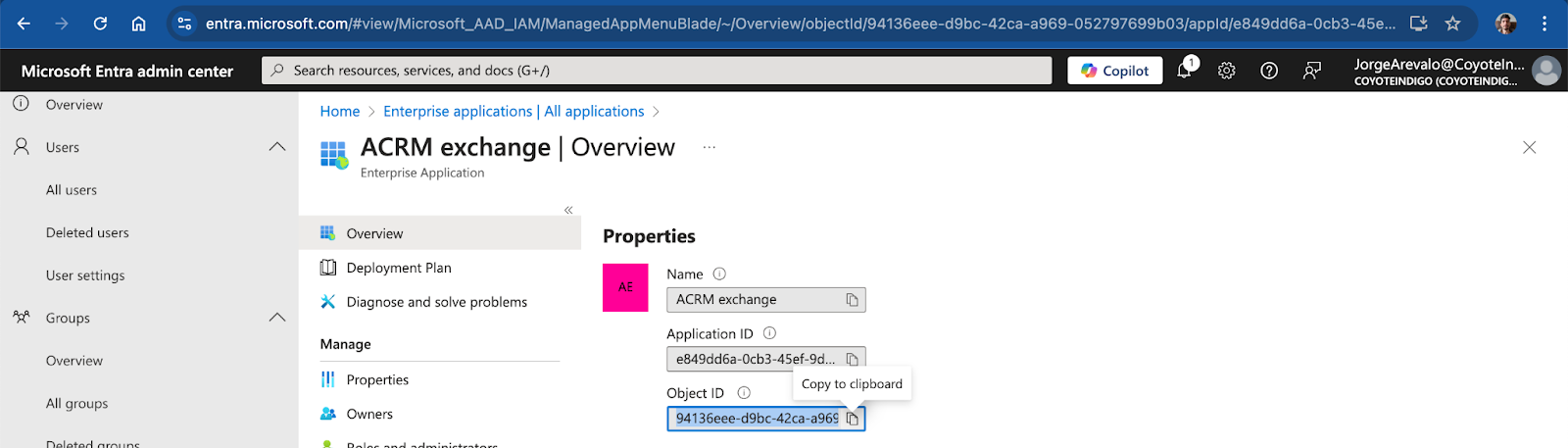
Task: Show info tooltip next to Application ID
Action: [x=769, y=333]
